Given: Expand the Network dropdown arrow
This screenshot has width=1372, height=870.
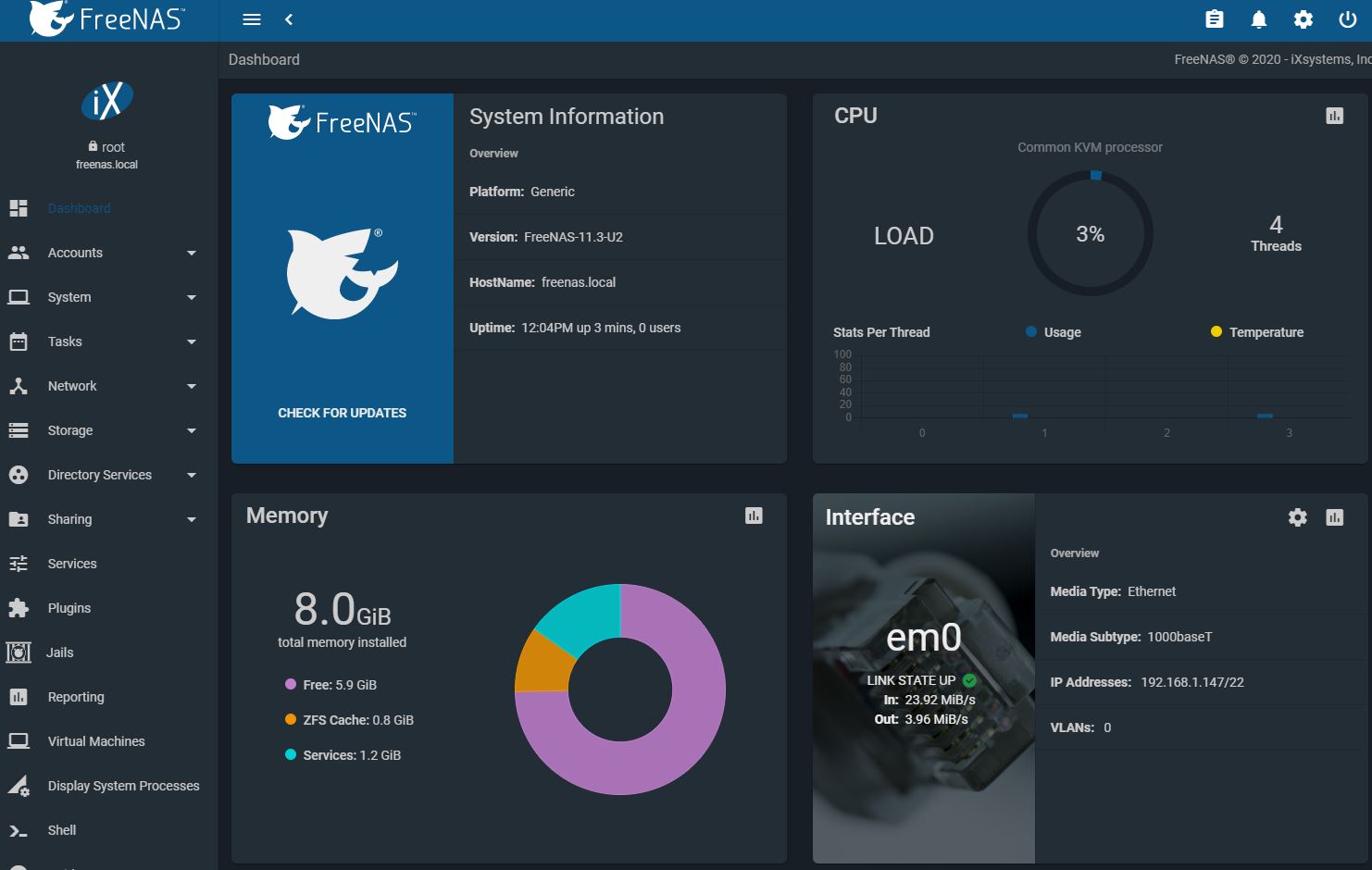Looking at the screenshot, I should (192, 386).
